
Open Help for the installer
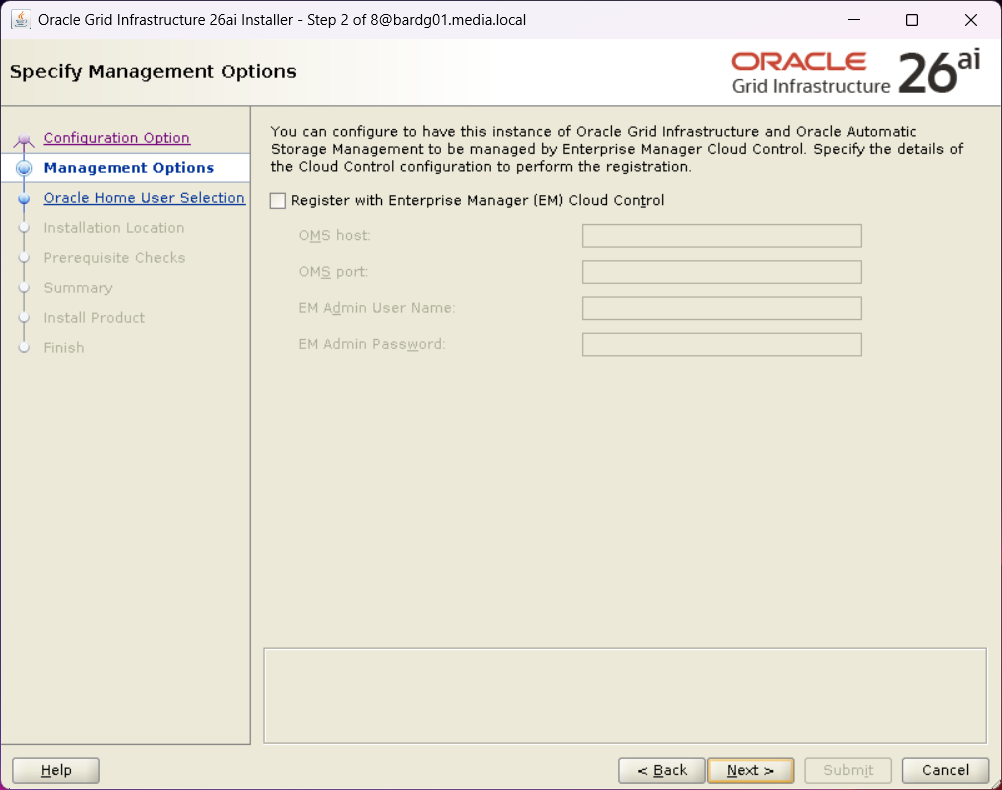pyautogui.click(x=56, y=770)
